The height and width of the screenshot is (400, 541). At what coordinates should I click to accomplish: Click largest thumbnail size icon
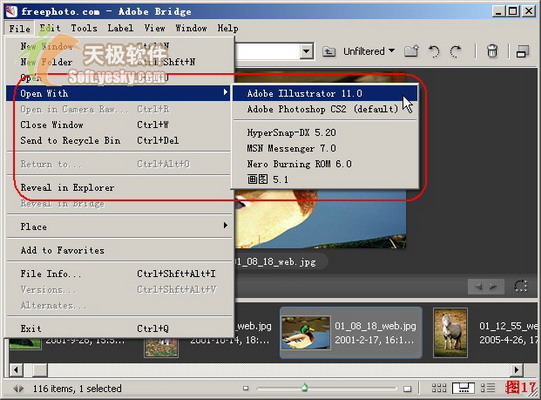(407, 389)
